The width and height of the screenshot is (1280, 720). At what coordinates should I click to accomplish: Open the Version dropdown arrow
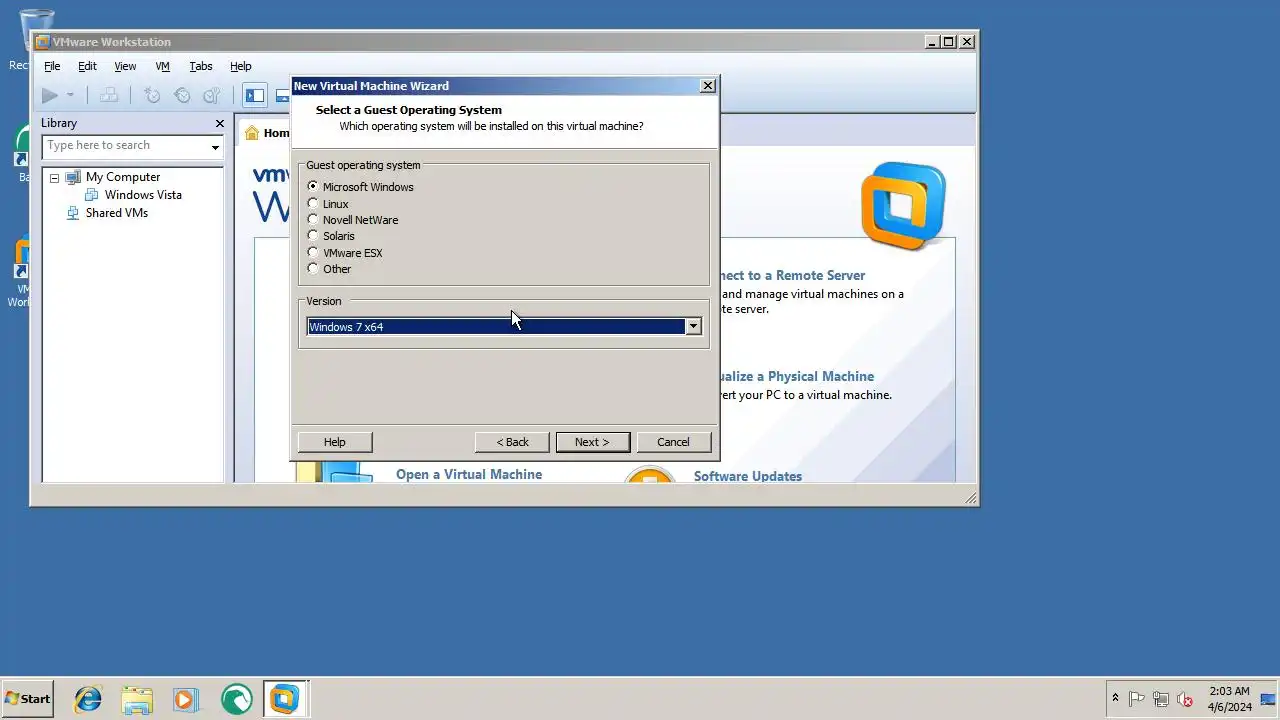tap(693, 327)
